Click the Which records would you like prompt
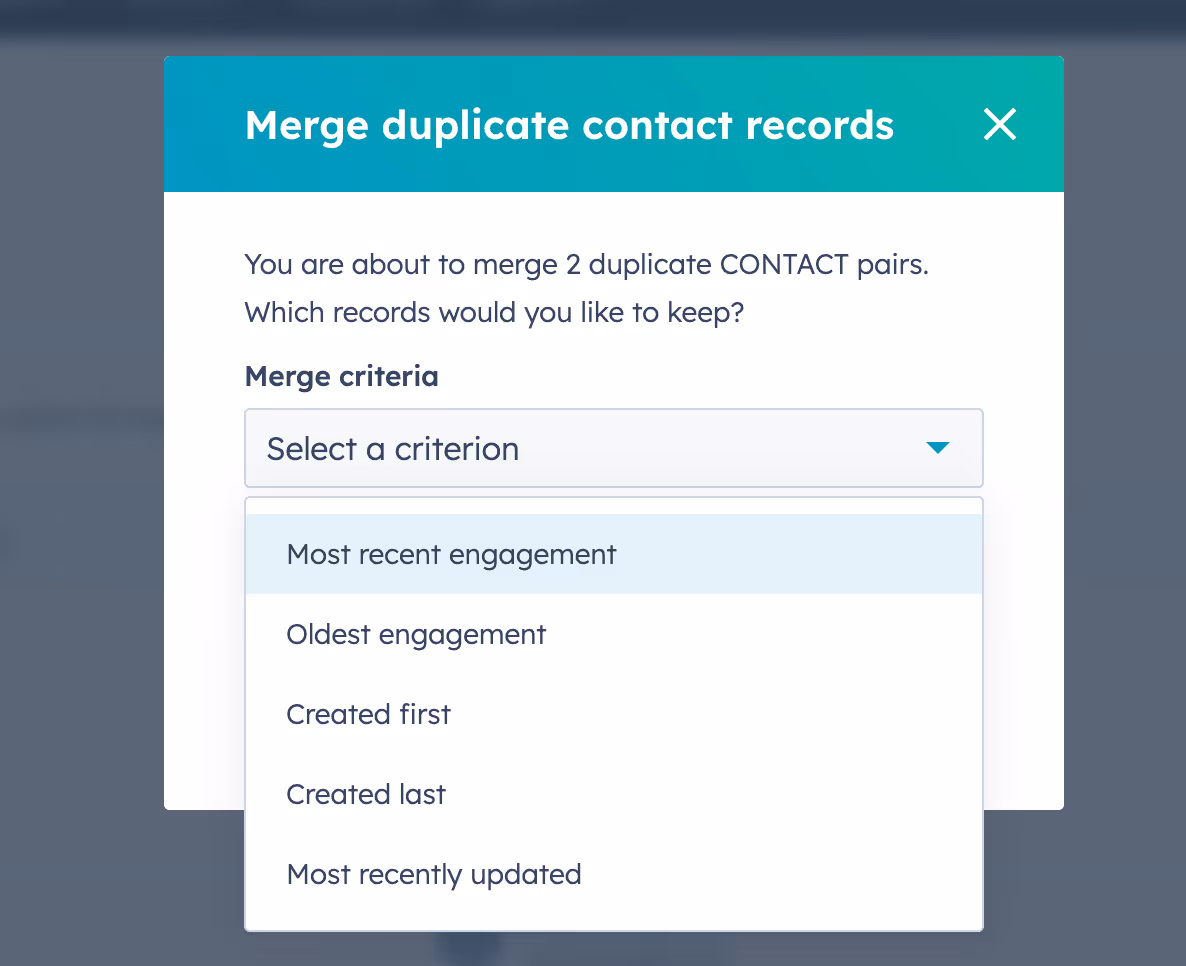Viewport: 1186px width, 966px height. 494,312
